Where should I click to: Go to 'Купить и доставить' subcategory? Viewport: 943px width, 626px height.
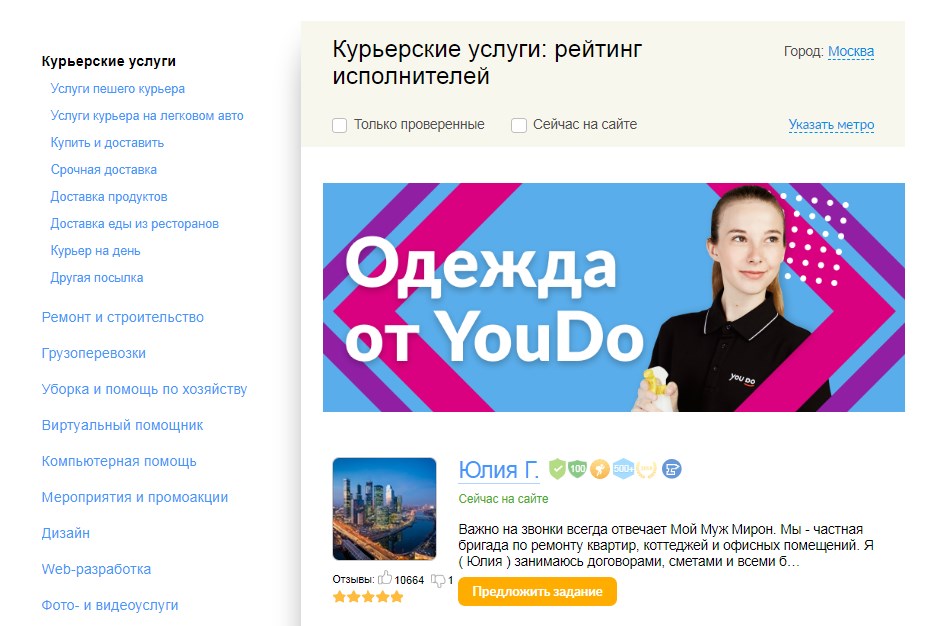107,143
